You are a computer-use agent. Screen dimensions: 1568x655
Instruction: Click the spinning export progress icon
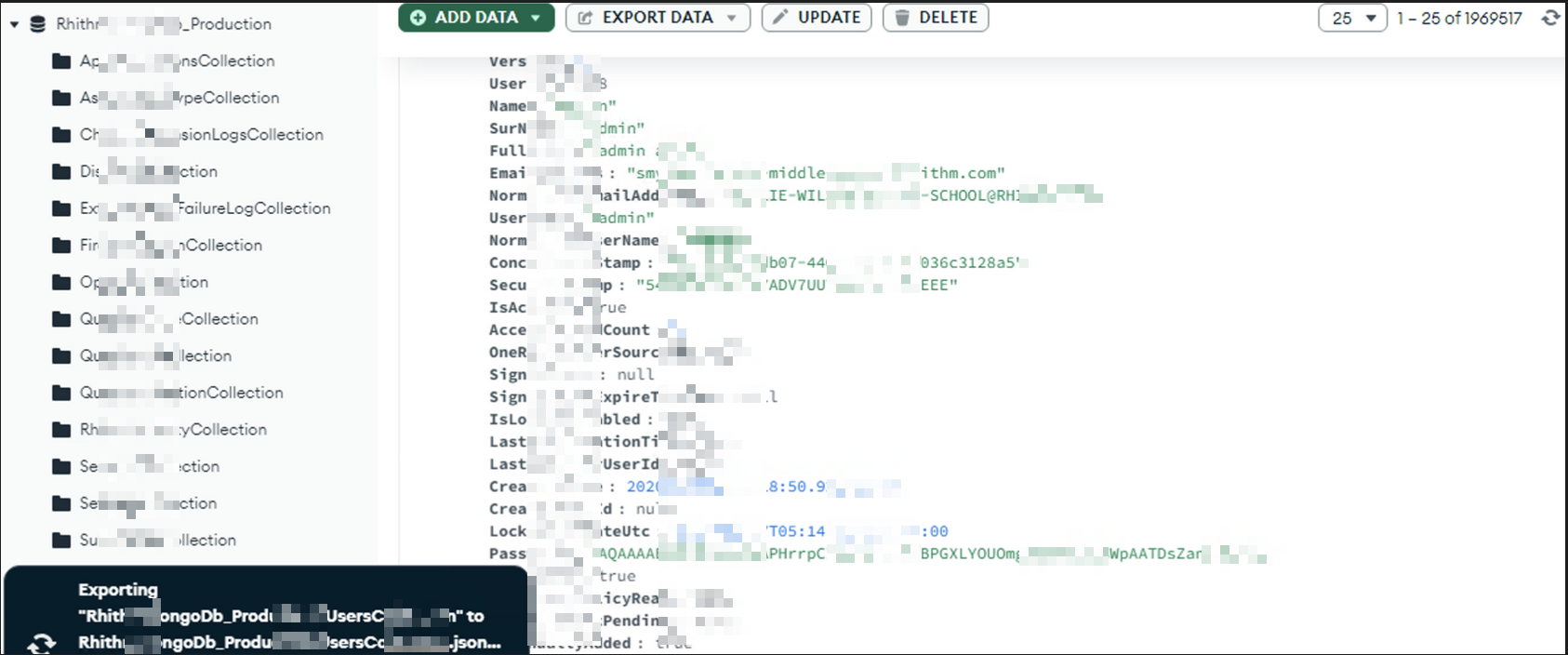pos(41,642)
